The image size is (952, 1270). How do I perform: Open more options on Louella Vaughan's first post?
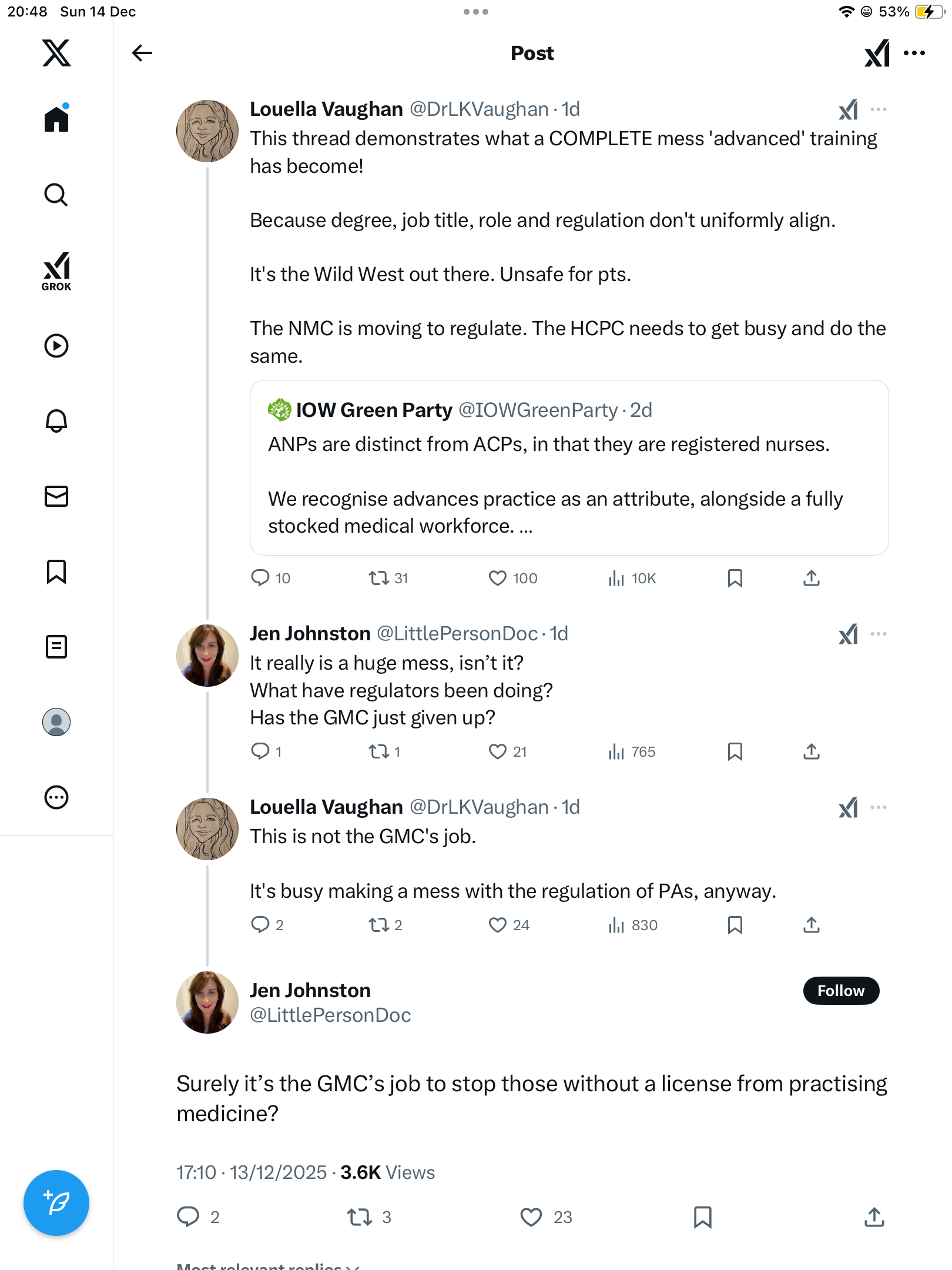(879, 109)
